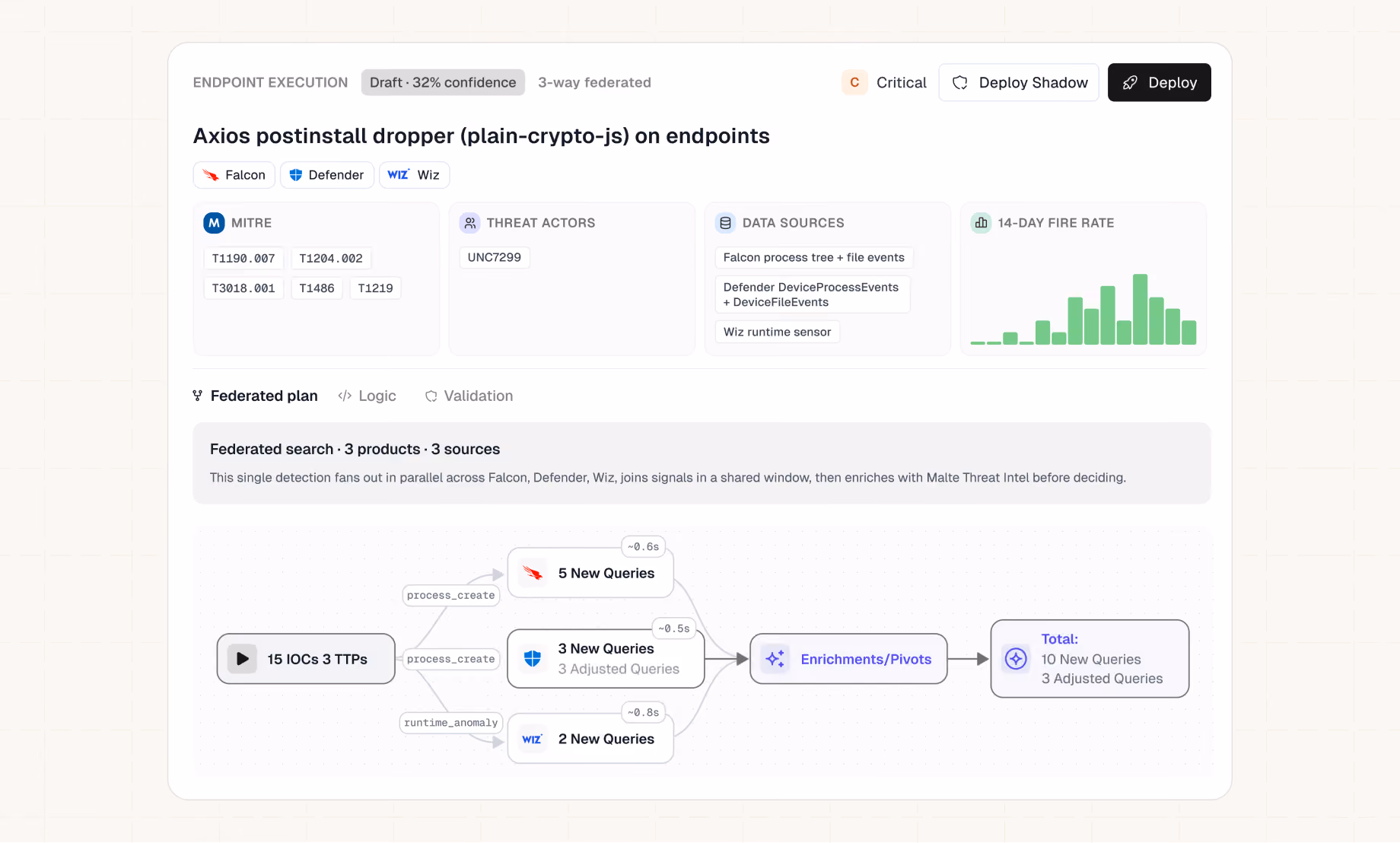Click the 15 IOCs 3 TTPs node
Viewport: 1400px width, 843px height.
306,659
